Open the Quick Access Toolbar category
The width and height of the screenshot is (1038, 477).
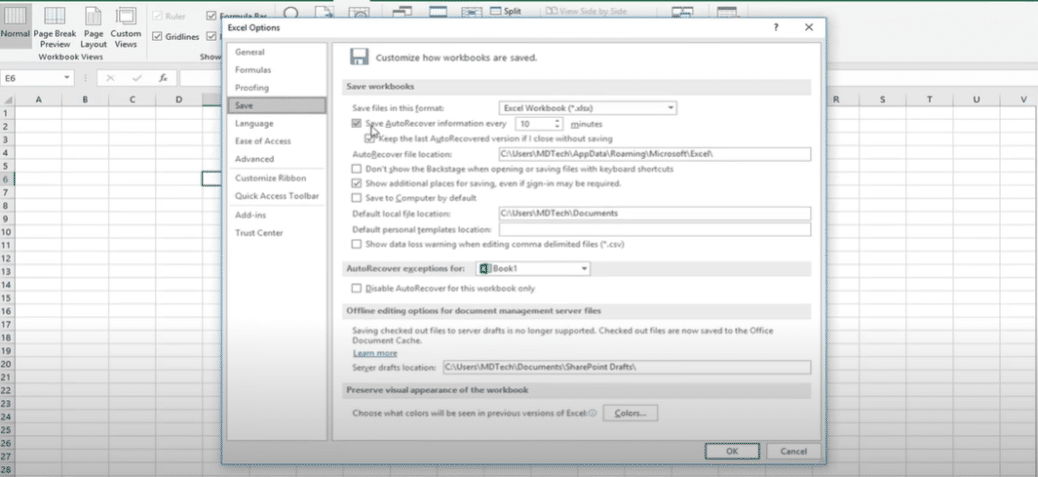(276, 196)
